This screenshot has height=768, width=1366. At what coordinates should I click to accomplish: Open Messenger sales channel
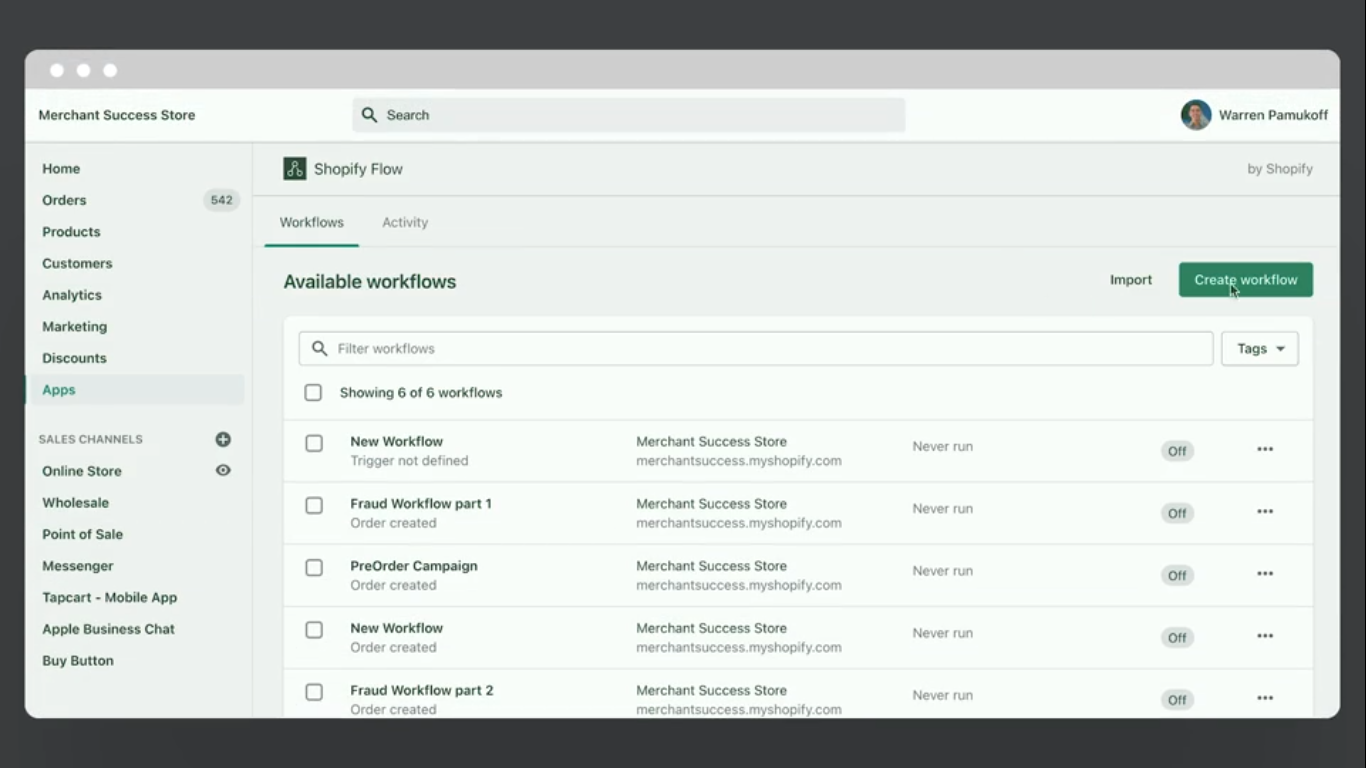point(78,565)
